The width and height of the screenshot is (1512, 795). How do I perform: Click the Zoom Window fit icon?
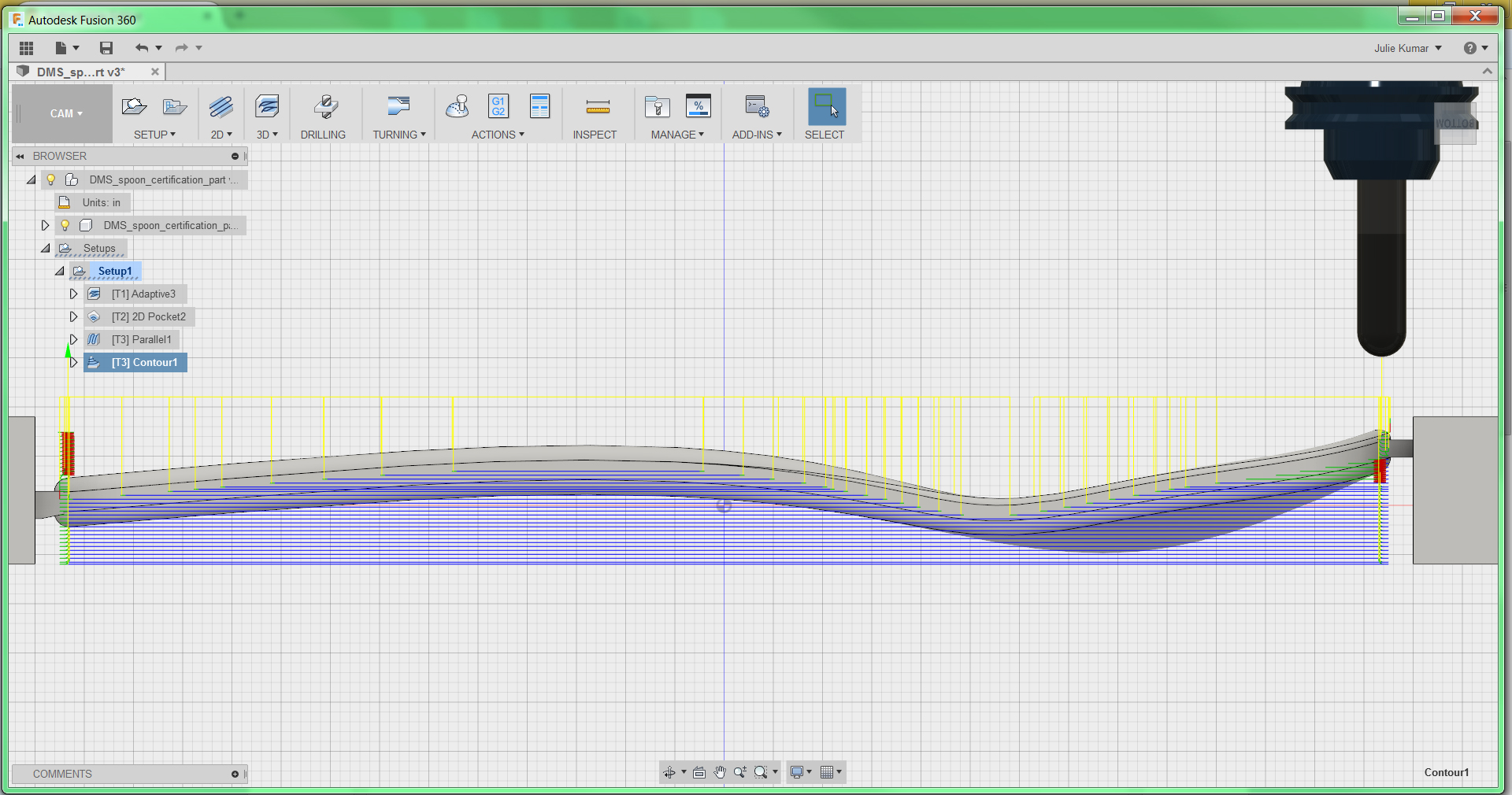click(x=761, y=772)
